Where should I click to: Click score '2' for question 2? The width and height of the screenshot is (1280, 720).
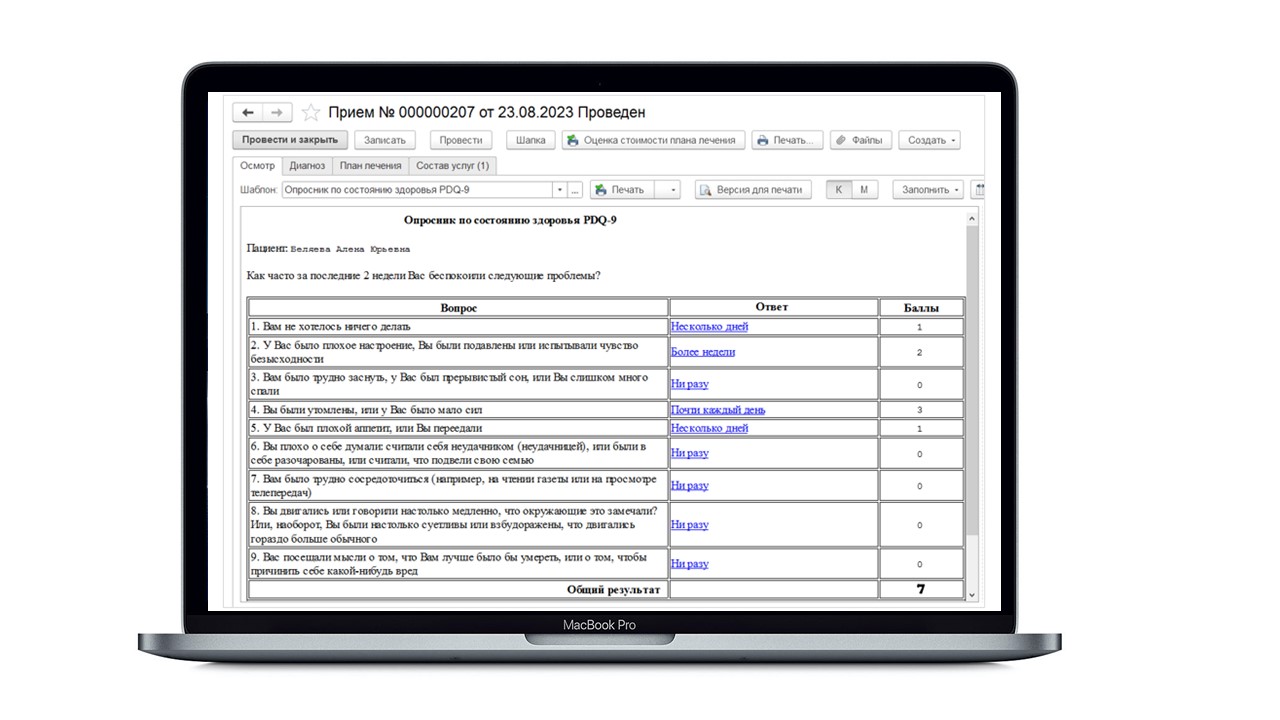click(920, 353)
